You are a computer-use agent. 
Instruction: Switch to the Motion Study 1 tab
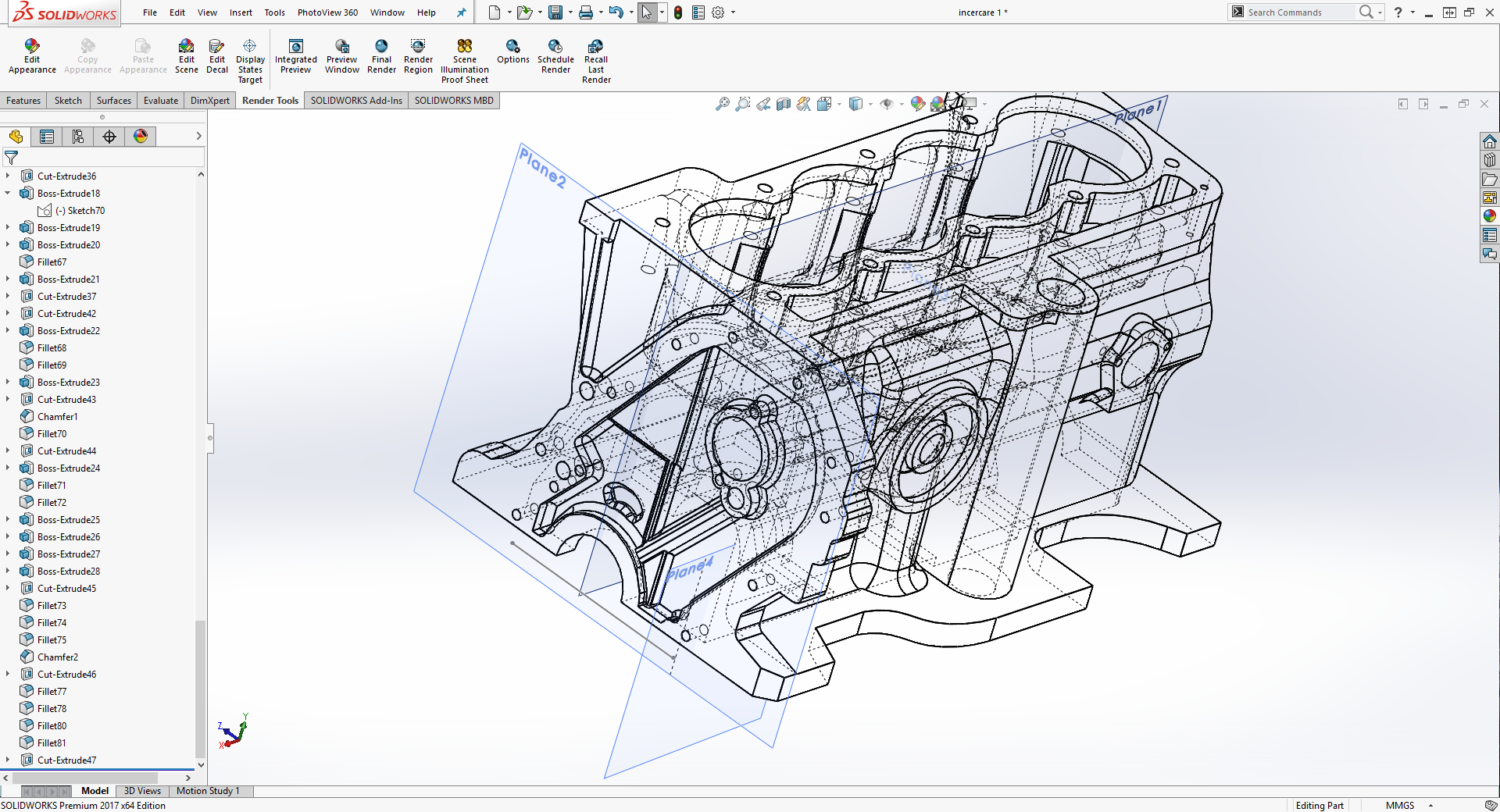(x=208, y=791)
